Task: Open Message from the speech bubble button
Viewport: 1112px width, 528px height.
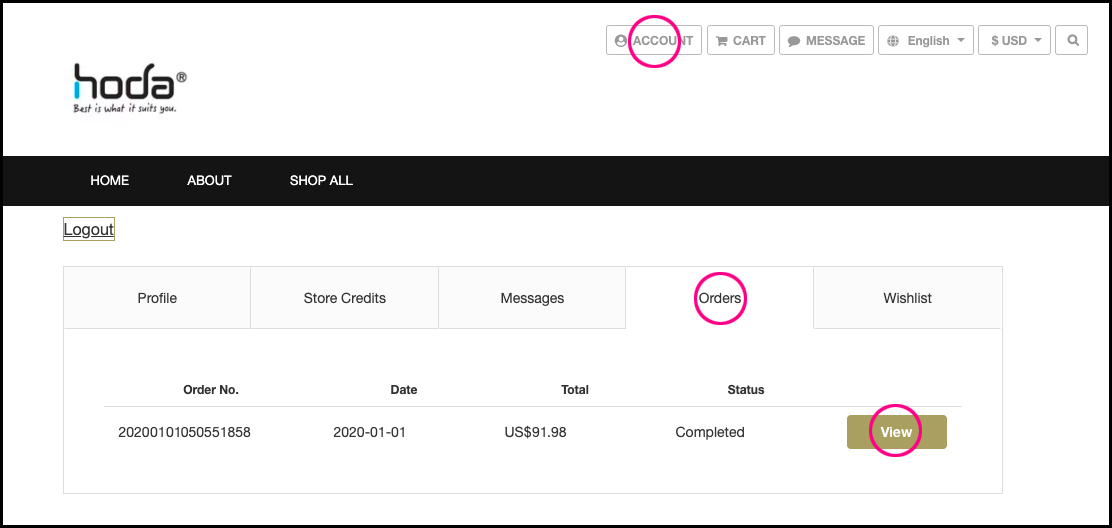Action: point(826,41)
